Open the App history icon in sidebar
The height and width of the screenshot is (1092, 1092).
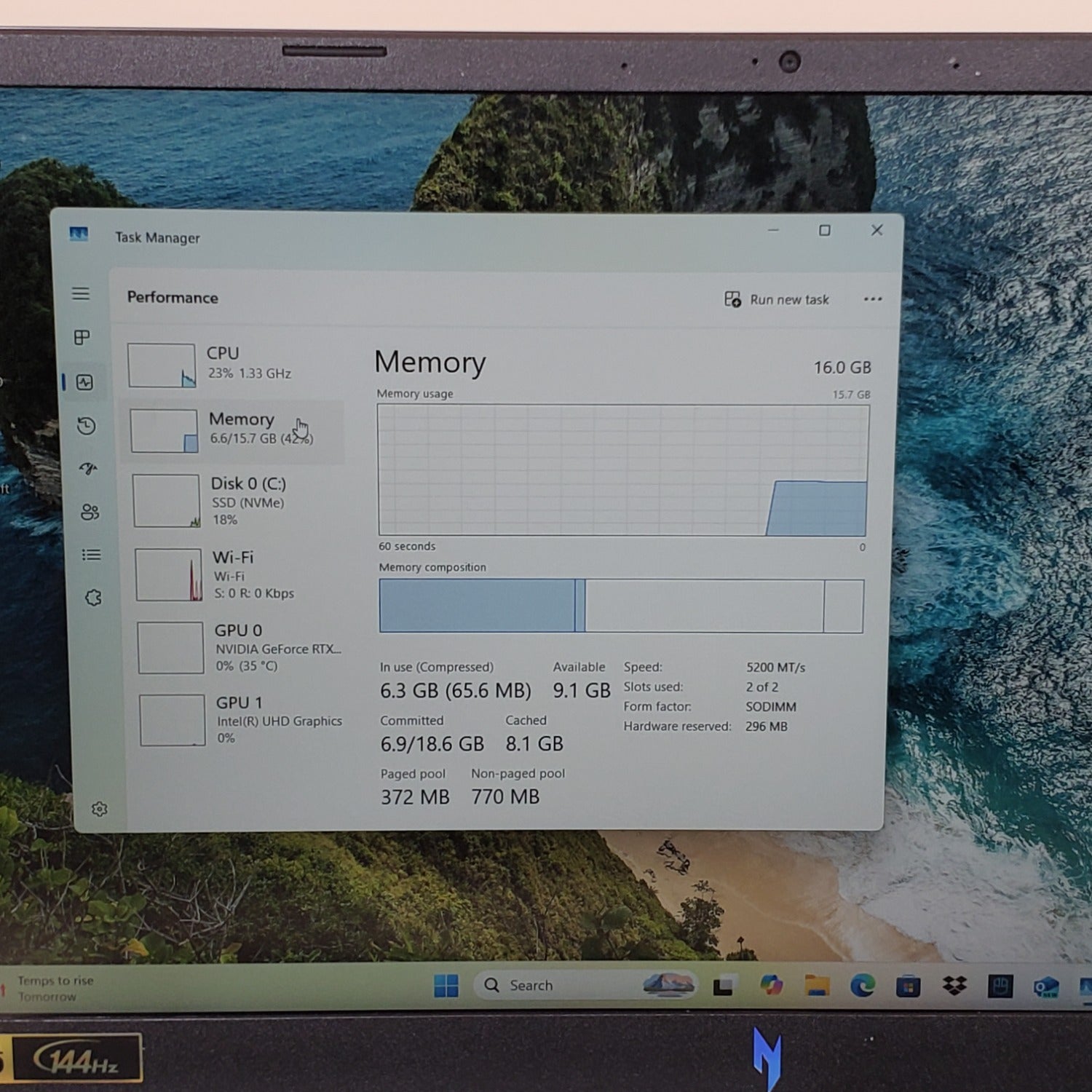pos(87,426)
